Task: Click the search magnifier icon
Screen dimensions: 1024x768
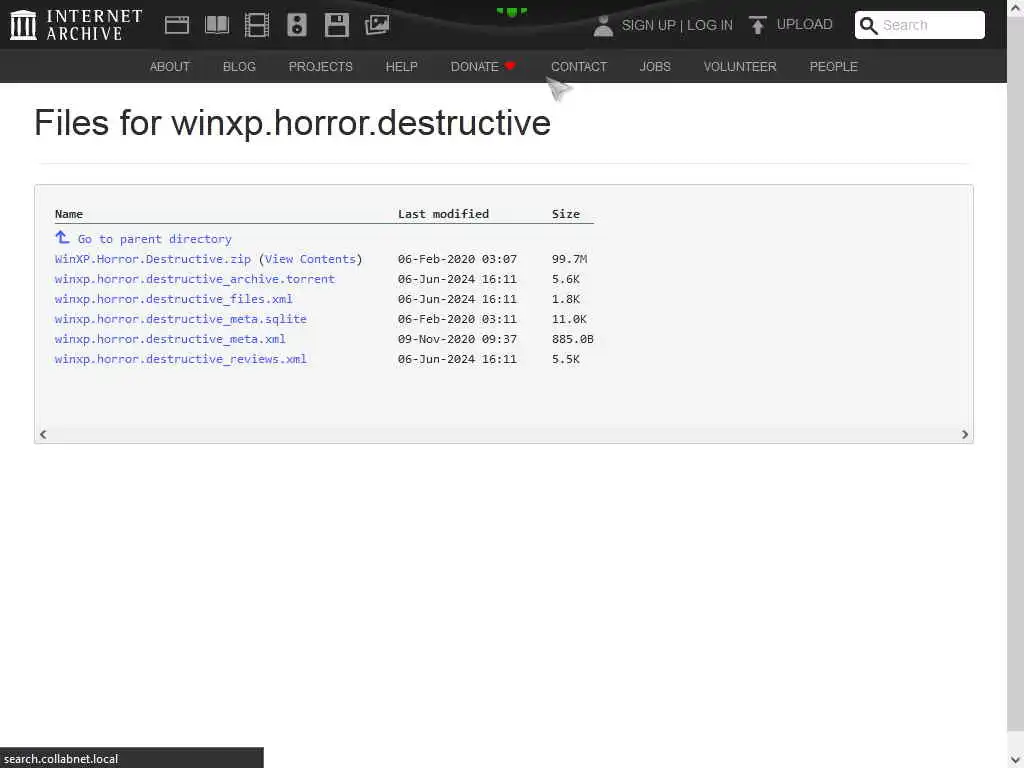Action: [x=868, y=25]
